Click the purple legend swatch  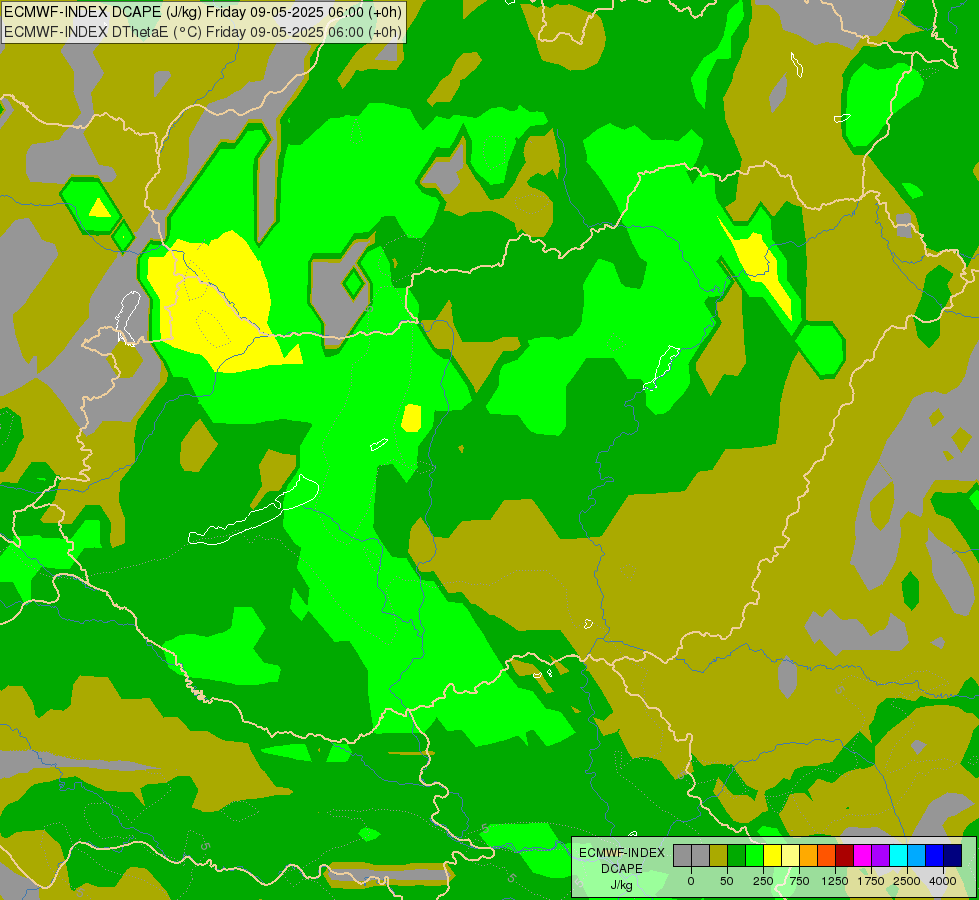pos(880,856)
